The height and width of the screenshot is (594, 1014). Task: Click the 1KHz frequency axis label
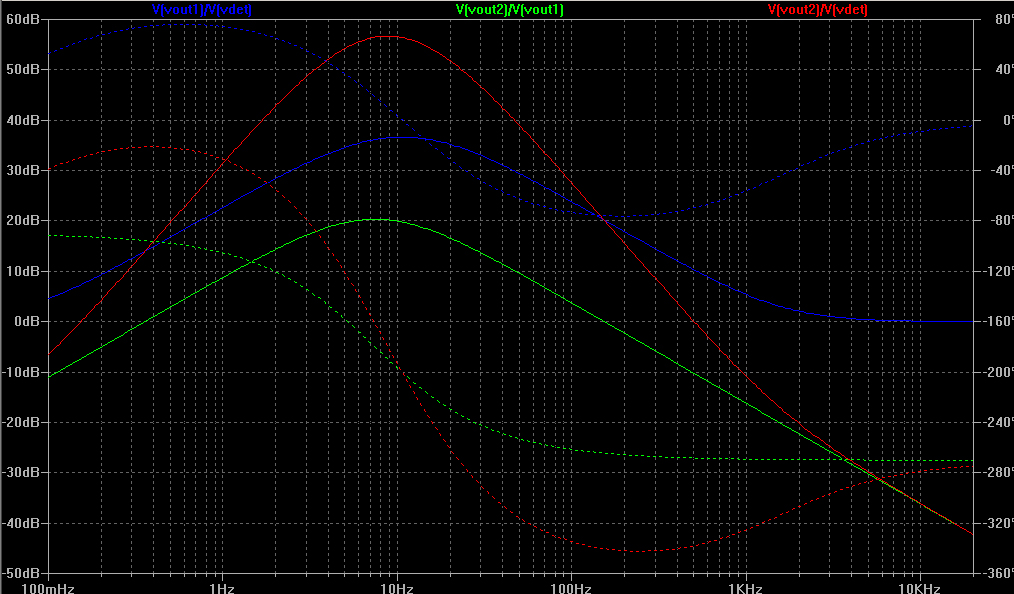click(x=746, y=588)
